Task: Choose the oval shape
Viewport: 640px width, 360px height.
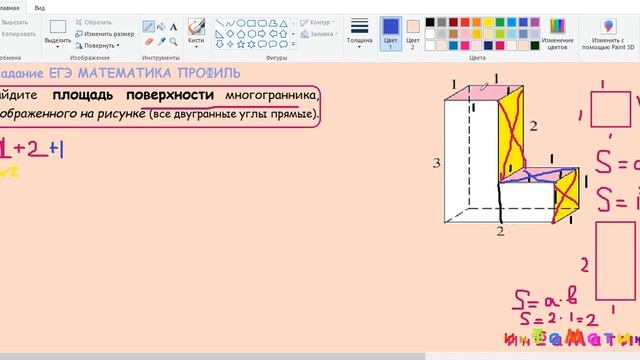Action: 241,23
